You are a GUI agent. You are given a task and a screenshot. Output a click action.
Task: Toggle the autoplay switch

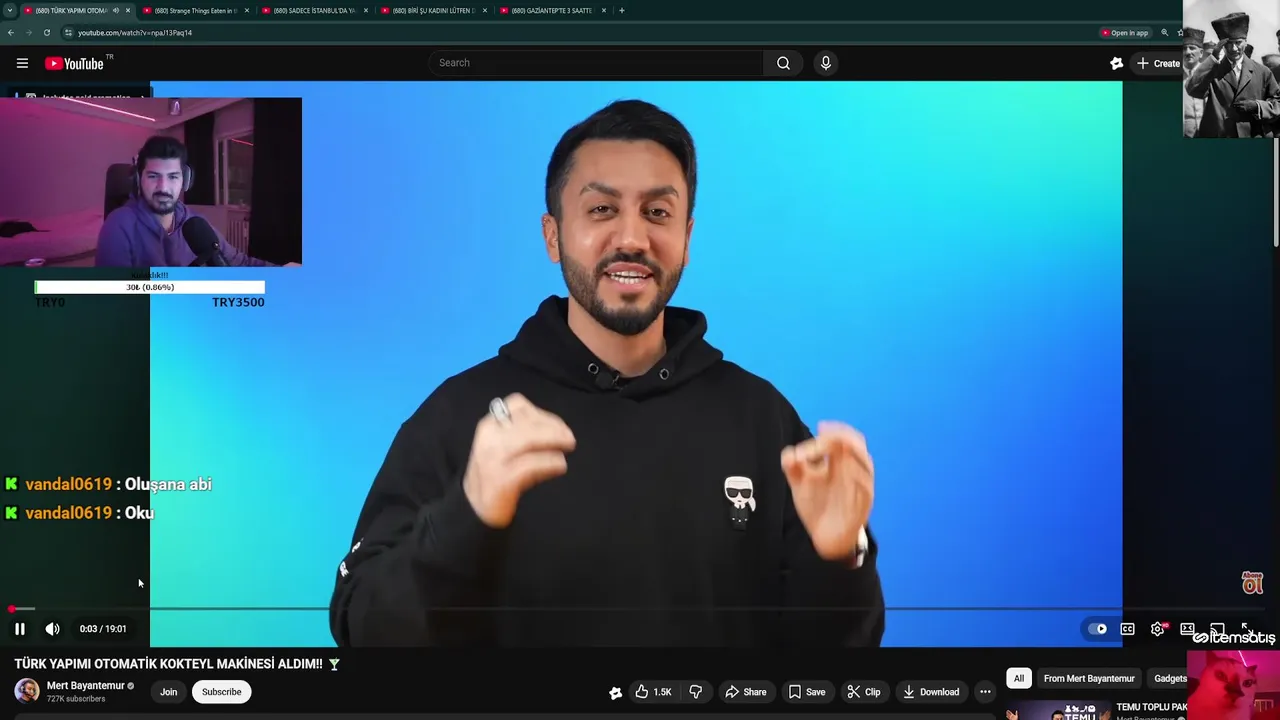coord(1097,629)
